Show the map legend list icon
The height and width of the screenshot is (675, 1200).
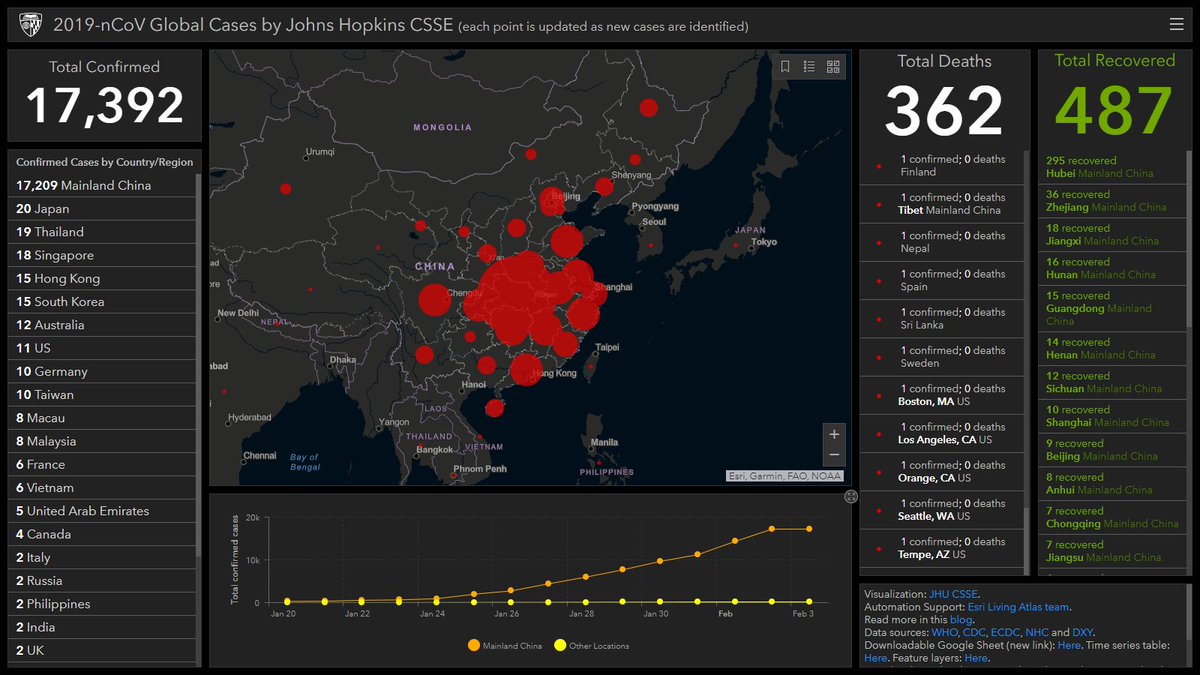pyautogui.click(x=809, y=67)
